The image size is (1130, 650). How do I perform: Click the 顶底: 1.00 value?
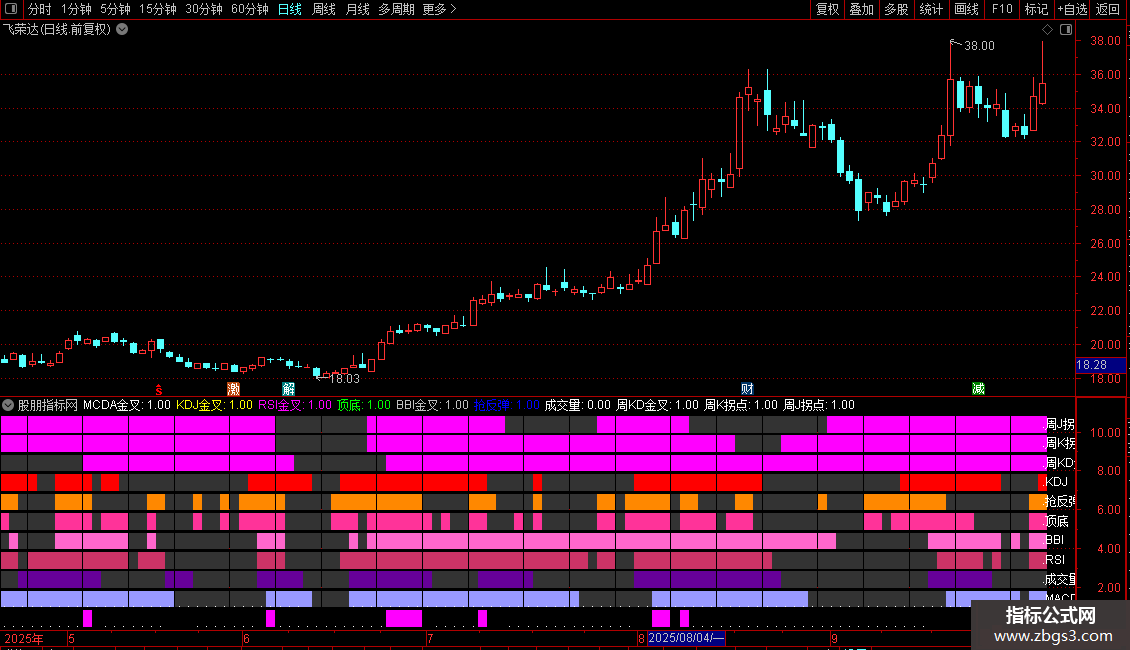point(364,405)
